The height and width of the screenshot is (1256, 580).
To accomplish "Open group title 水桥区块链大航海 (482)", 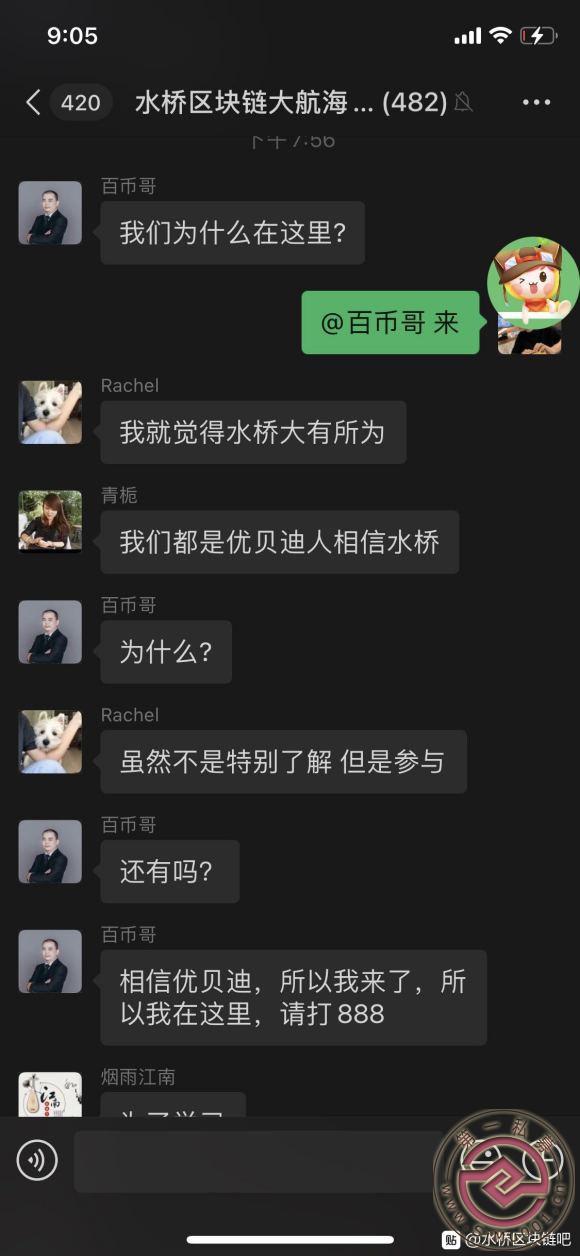I will coord(290,102).
